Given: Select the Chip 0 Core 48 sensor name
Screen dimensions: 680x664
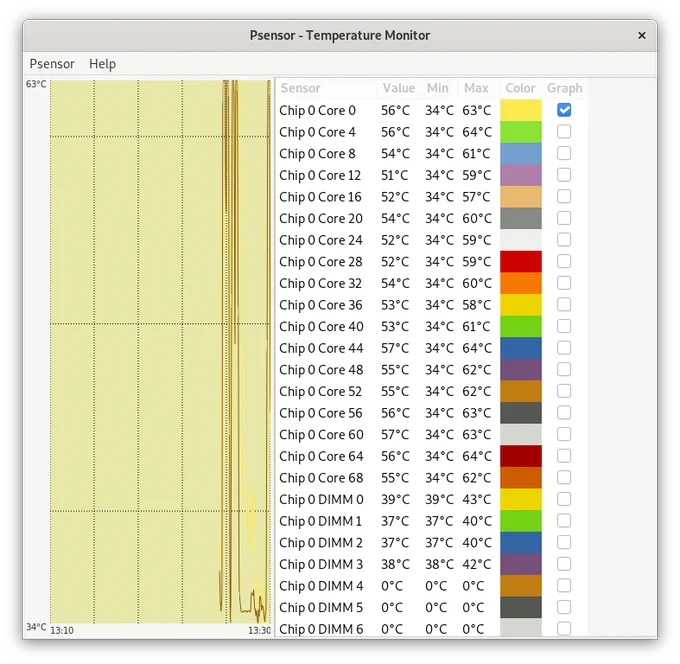Looking at the screenshot, I should point(321,370).
